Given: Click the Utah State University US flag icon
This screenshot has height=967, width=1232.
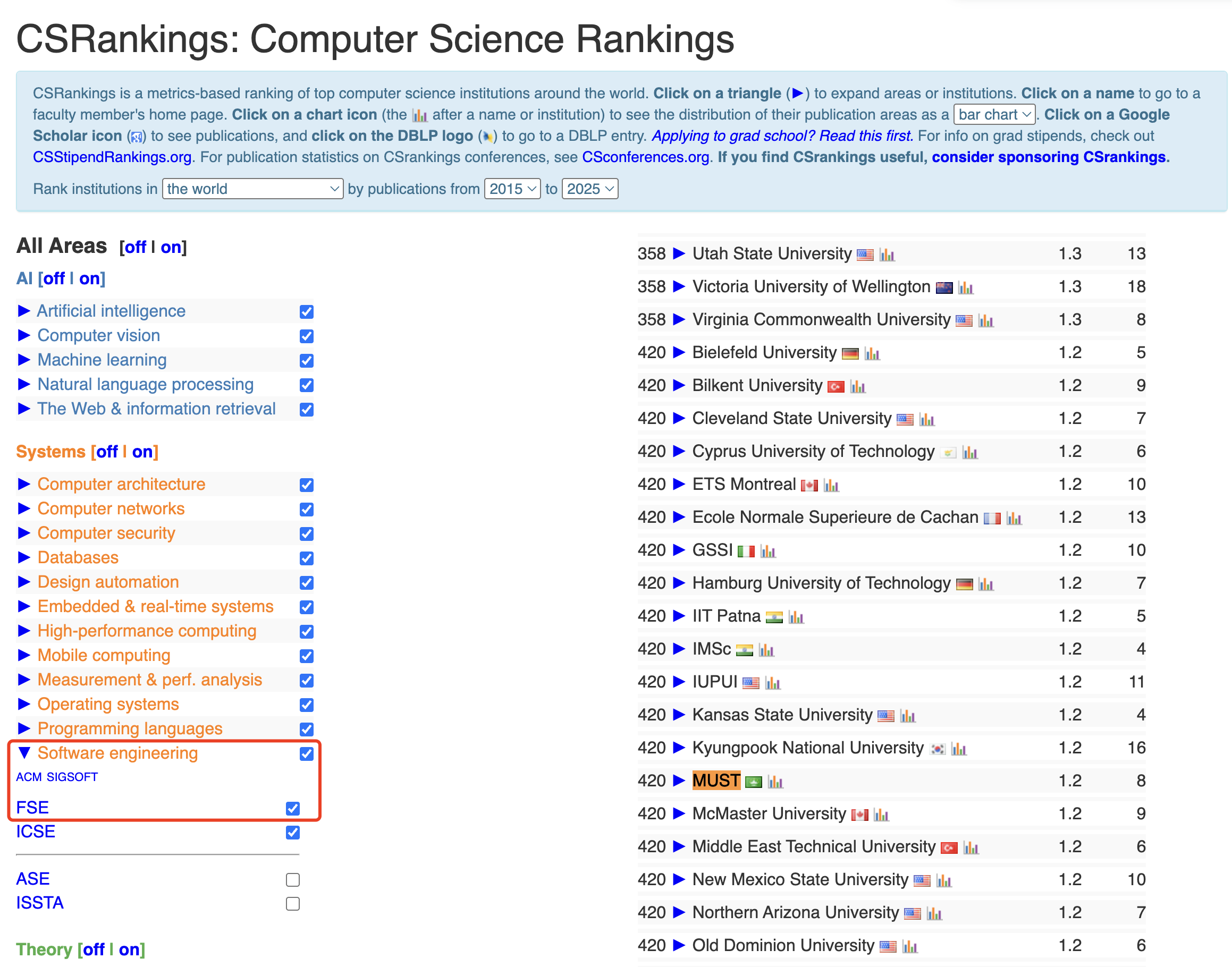Looking at the screenshot, I should (865, 255).
